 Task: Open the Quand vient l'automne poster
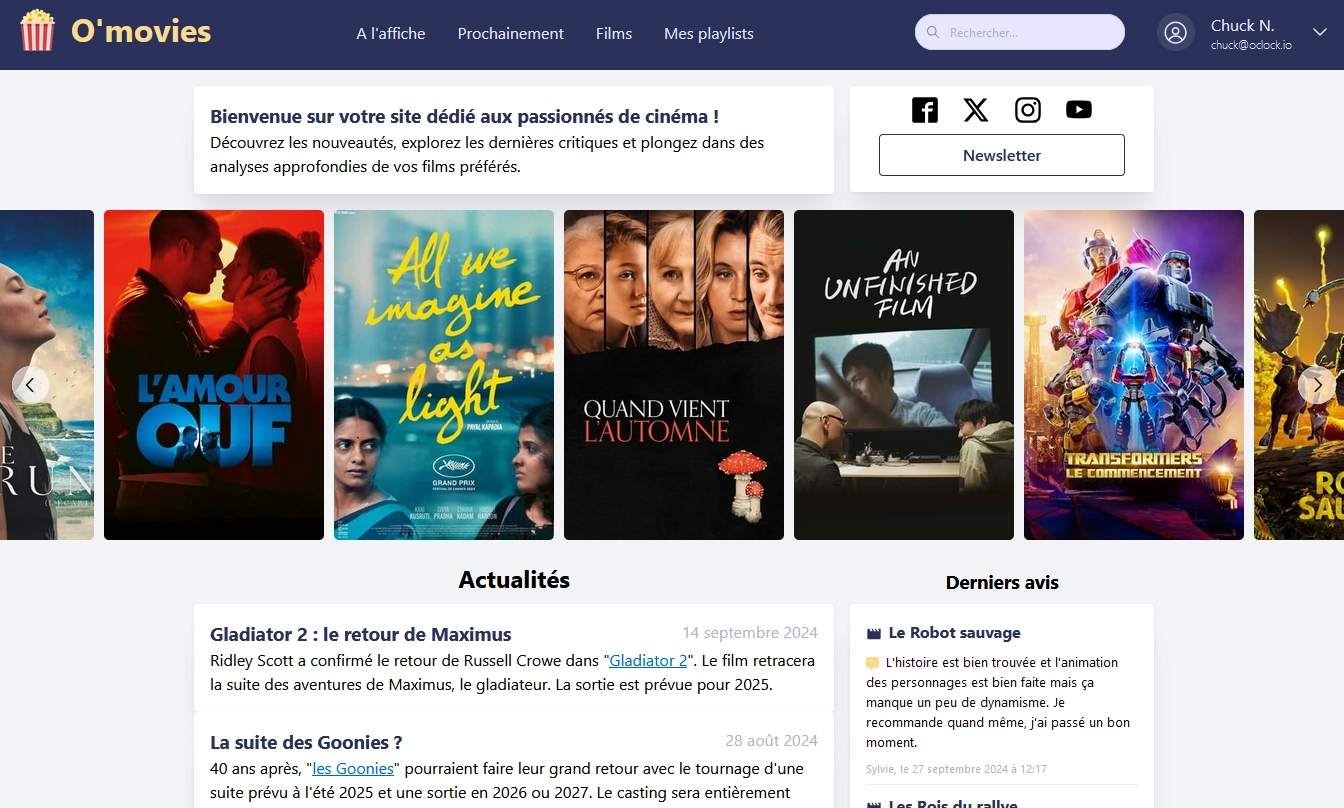(x=674, y=375)
